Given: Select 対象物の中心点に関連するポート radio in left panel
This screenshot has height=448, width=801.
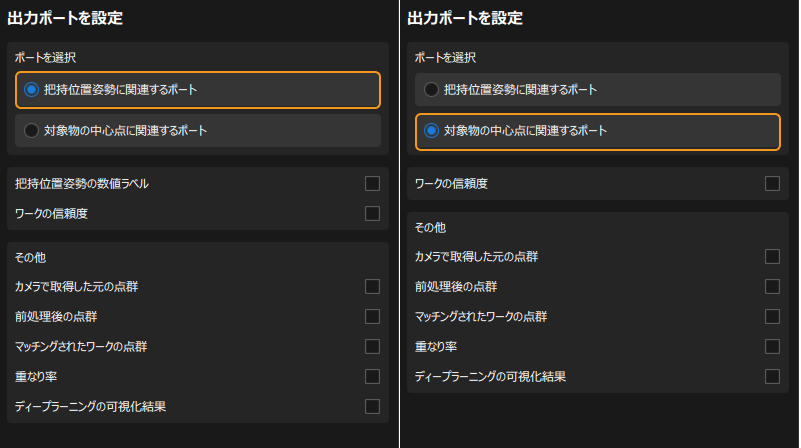Looking at the screenshot, I should click(x=32, y=131).
